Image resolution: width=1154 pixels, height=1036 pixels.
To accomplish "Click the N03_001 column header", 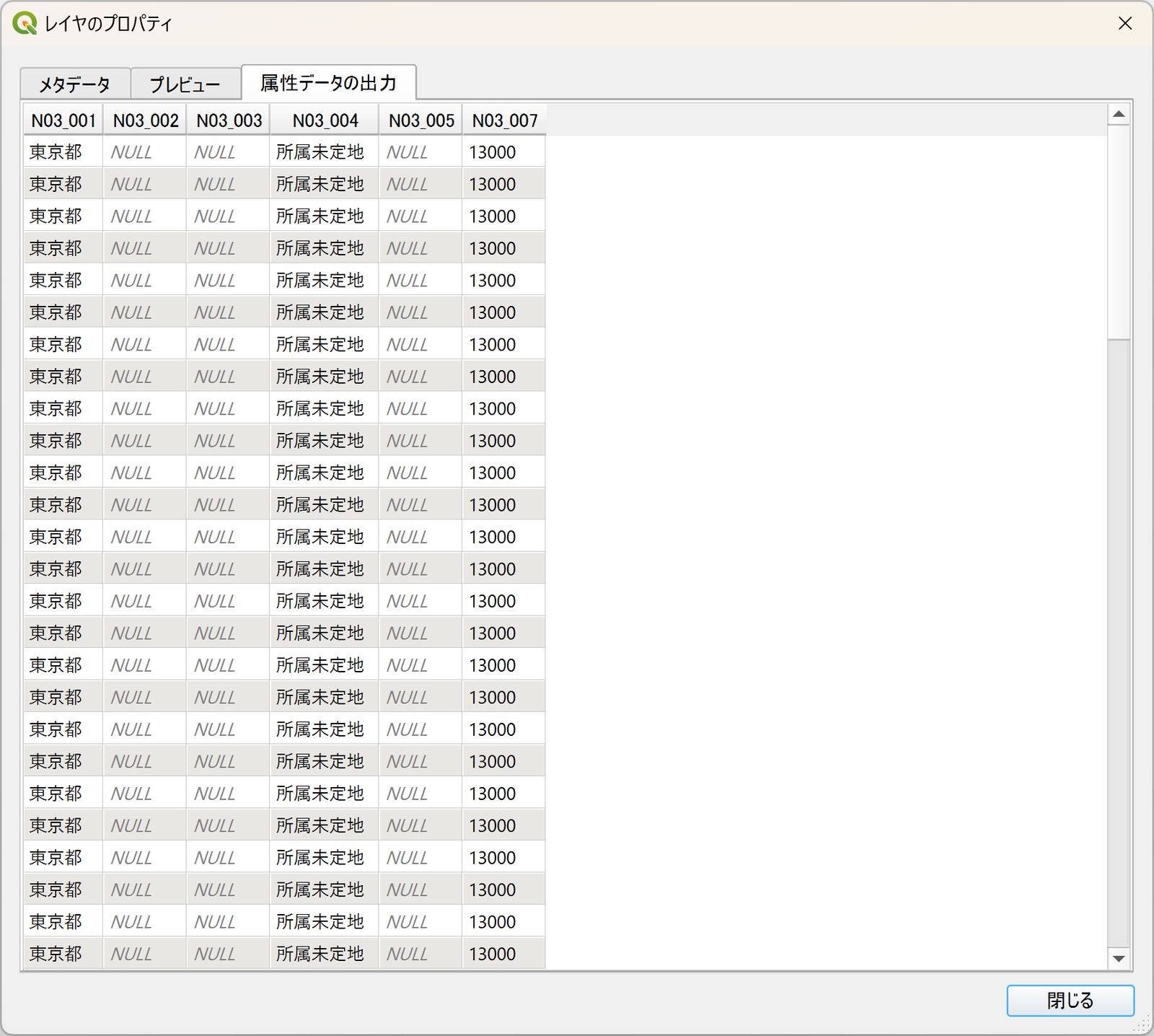I will [63, 120].
